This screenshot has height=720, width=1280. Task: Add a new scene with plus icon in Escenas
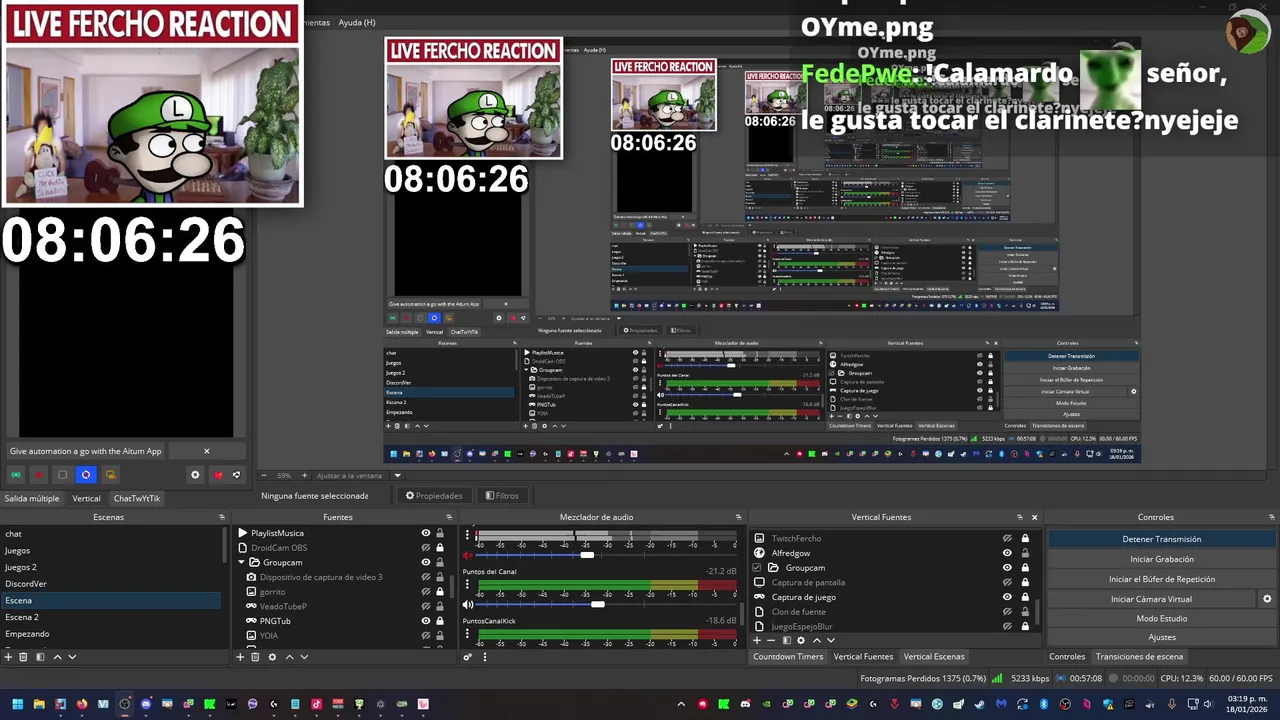8,657
